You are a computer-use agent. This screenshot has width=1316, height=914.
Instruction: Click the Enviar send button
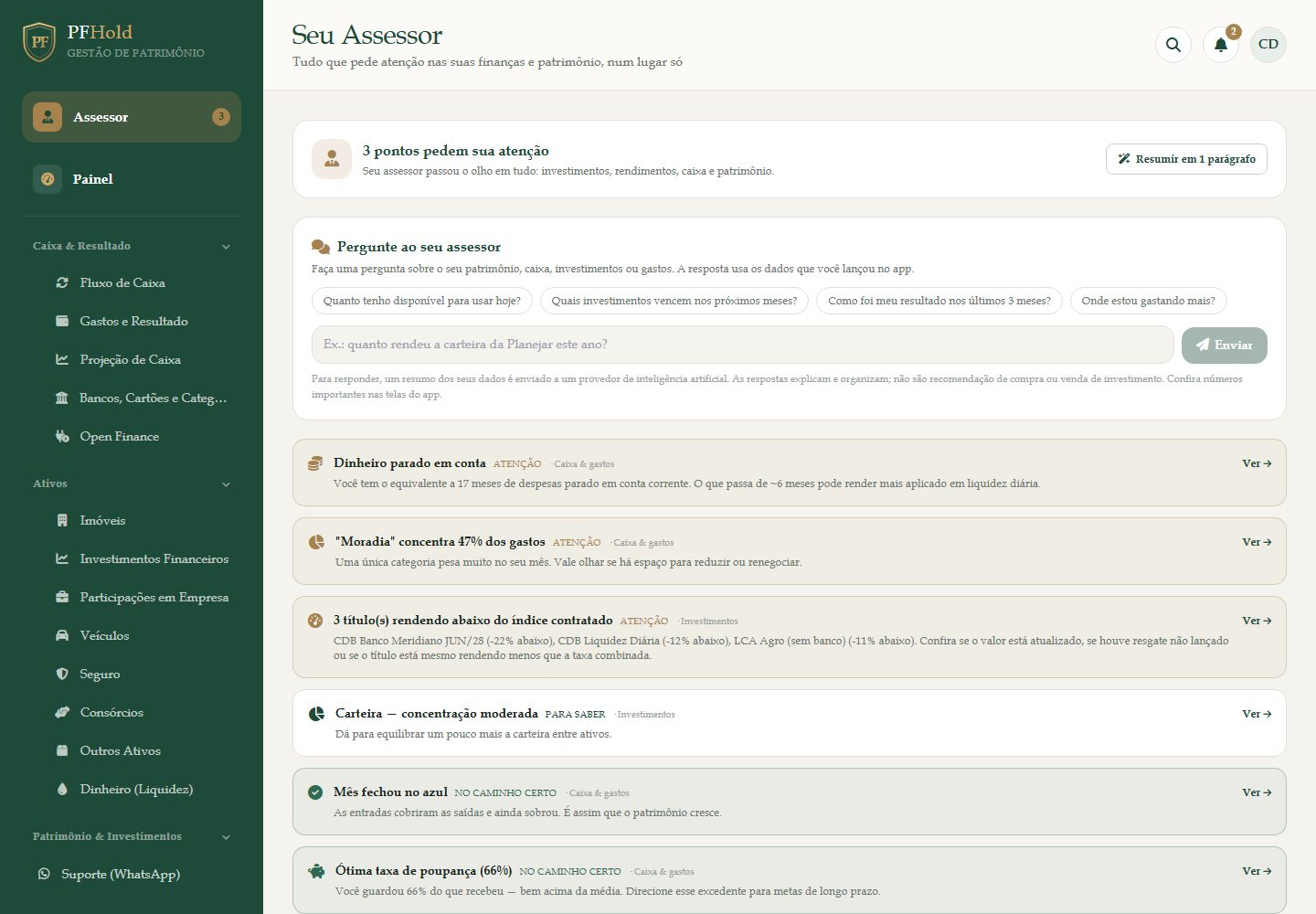click(x=1225, y=345)
